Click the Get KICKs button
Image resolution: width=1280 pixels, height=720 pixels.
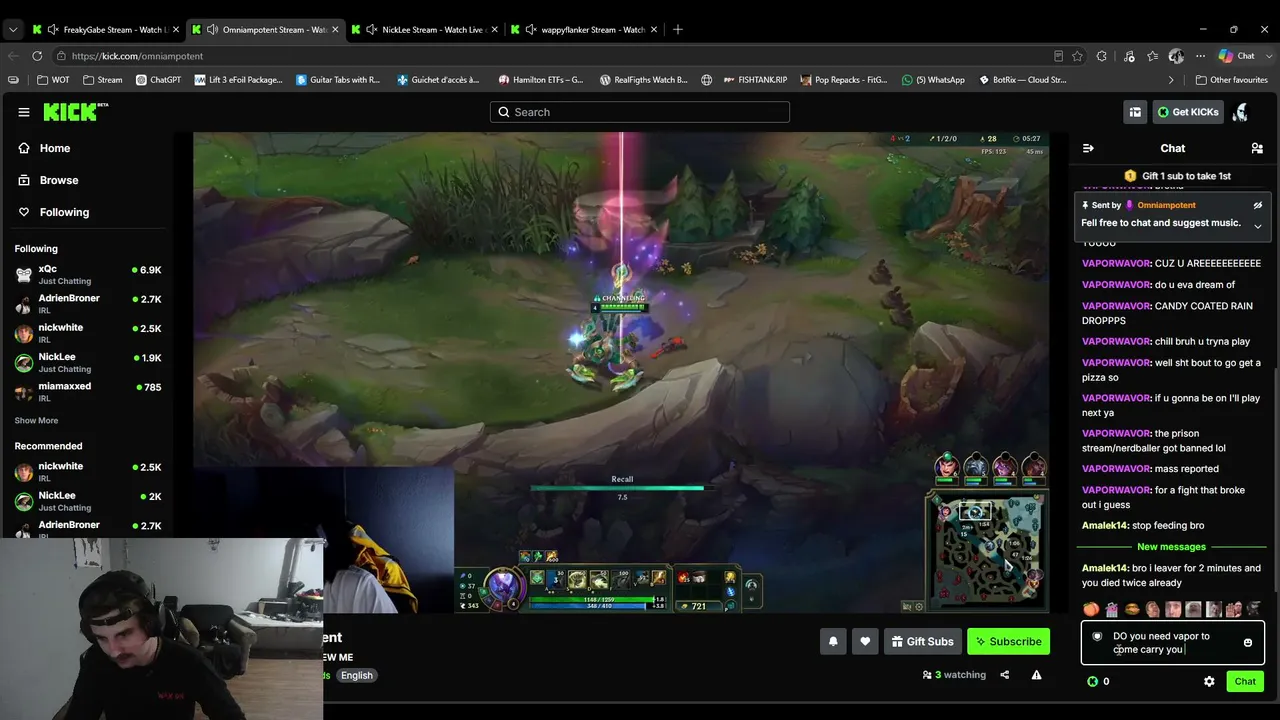pos(1188,112)
